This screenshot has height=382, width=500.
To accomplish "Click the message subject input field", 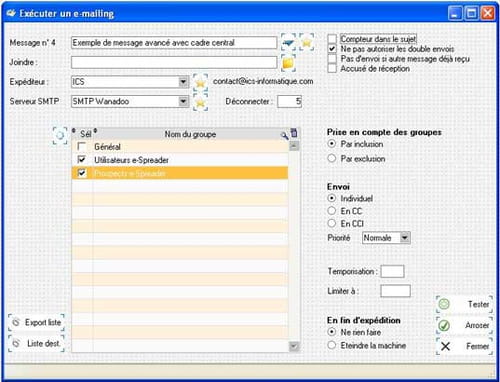I will point(174,43).
